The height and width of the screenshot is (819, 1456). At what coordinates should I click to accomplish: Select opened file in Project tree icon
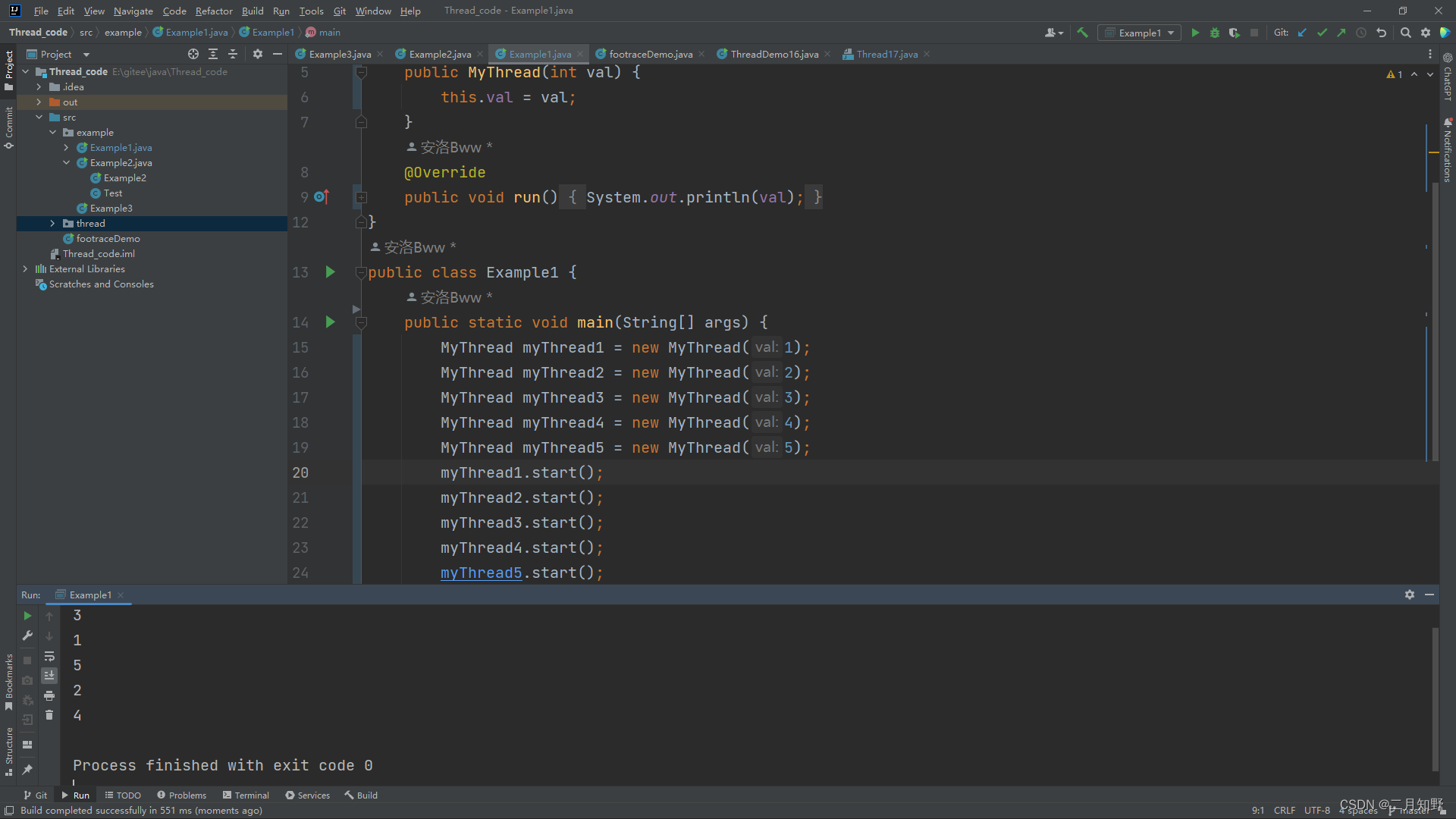point(193,54)
